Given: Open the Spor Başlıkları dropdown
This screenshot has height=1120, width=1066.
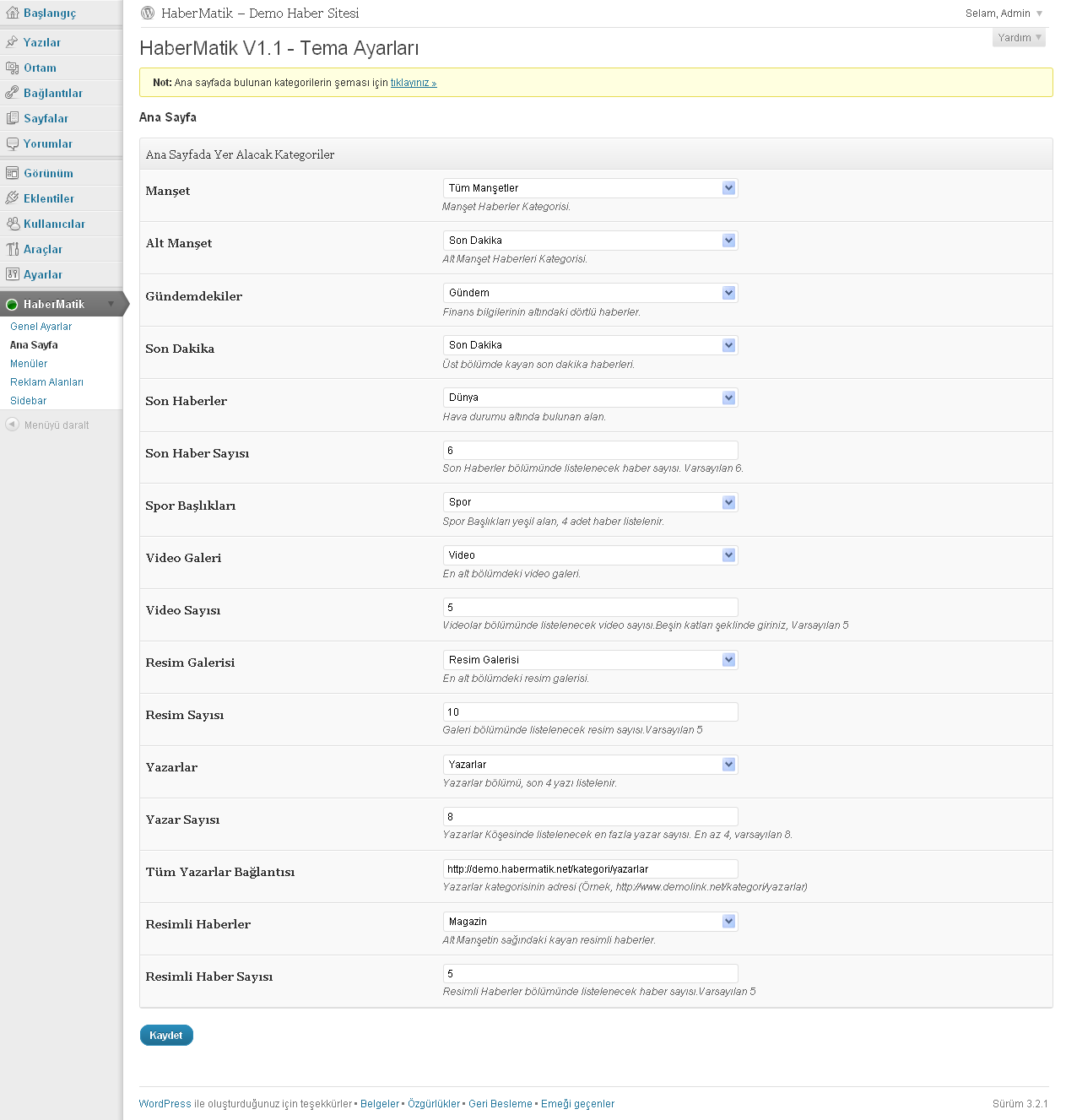Looking at the screenshot, I should point(590,502).
